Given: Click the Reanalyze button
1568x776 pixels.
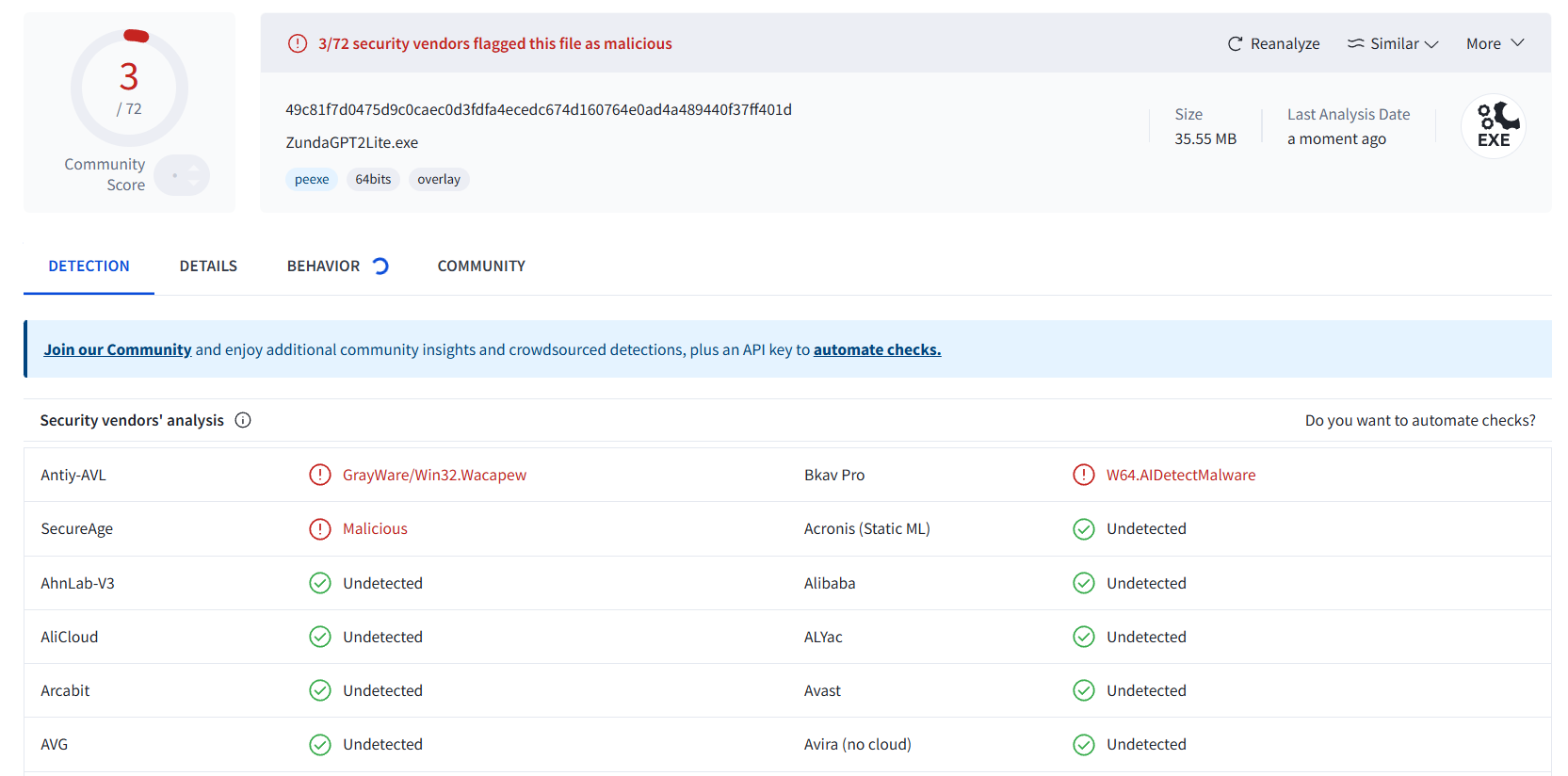Looking at the screenshot, I should tap(1273, 43).
